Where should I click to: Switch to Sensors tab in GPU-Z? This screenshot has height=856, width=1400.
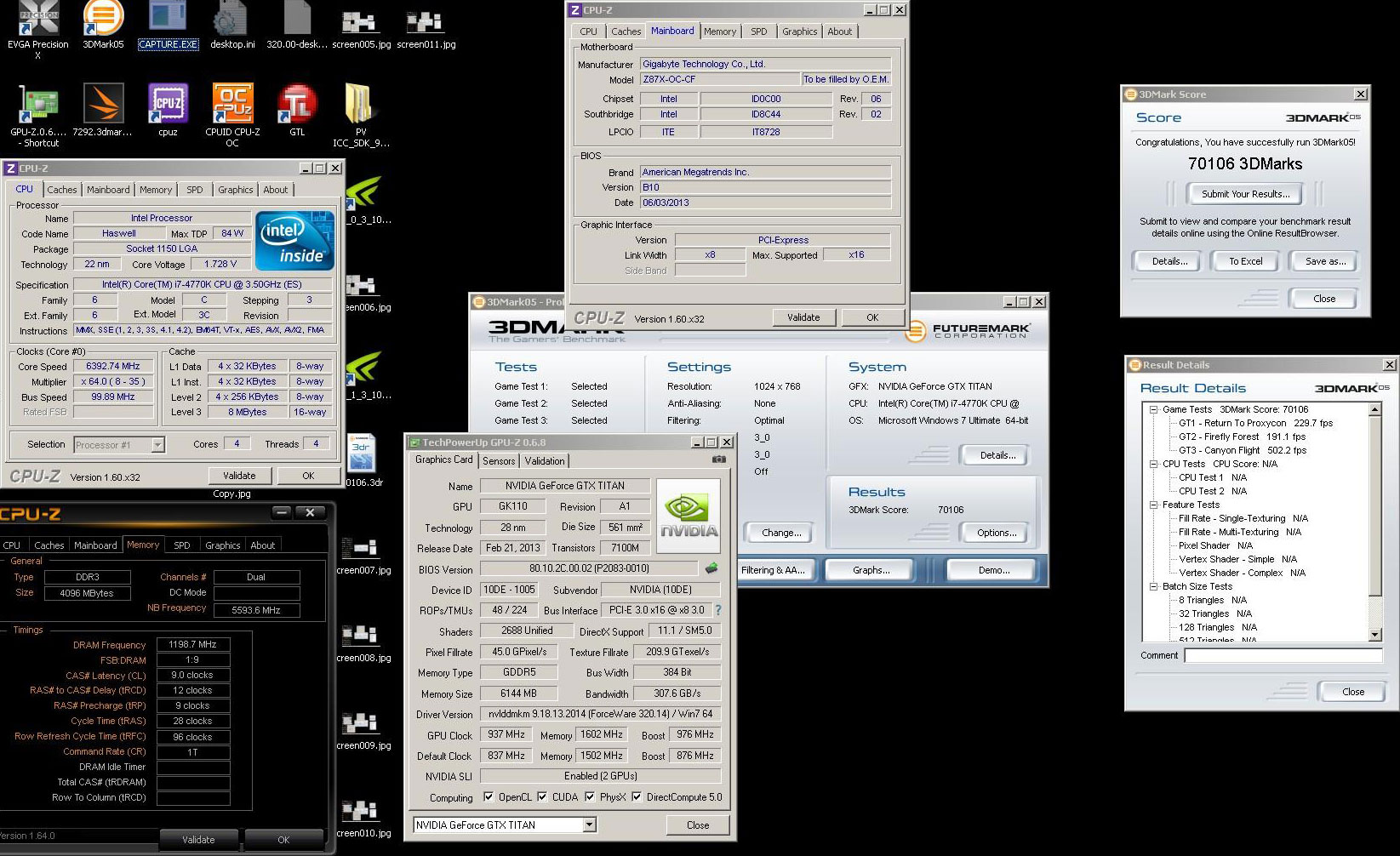499,460
